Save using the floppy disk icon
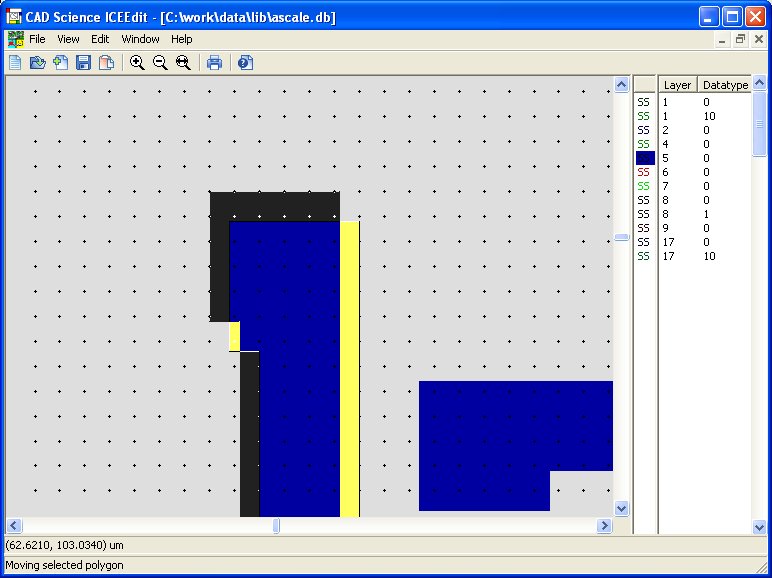Image resolution: width=772 pixels, height=578 pixels. [83, 63]
